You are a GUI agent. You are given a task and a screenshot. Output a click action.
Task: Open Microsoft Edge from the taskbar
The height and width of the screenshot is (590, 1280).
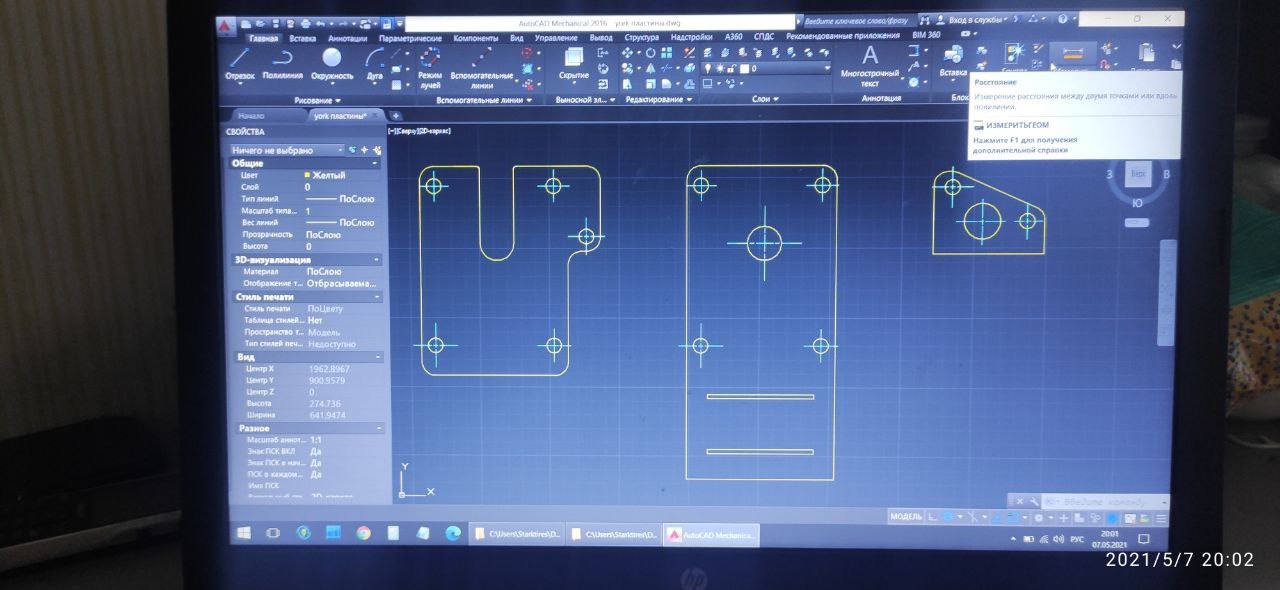[452, 534]
